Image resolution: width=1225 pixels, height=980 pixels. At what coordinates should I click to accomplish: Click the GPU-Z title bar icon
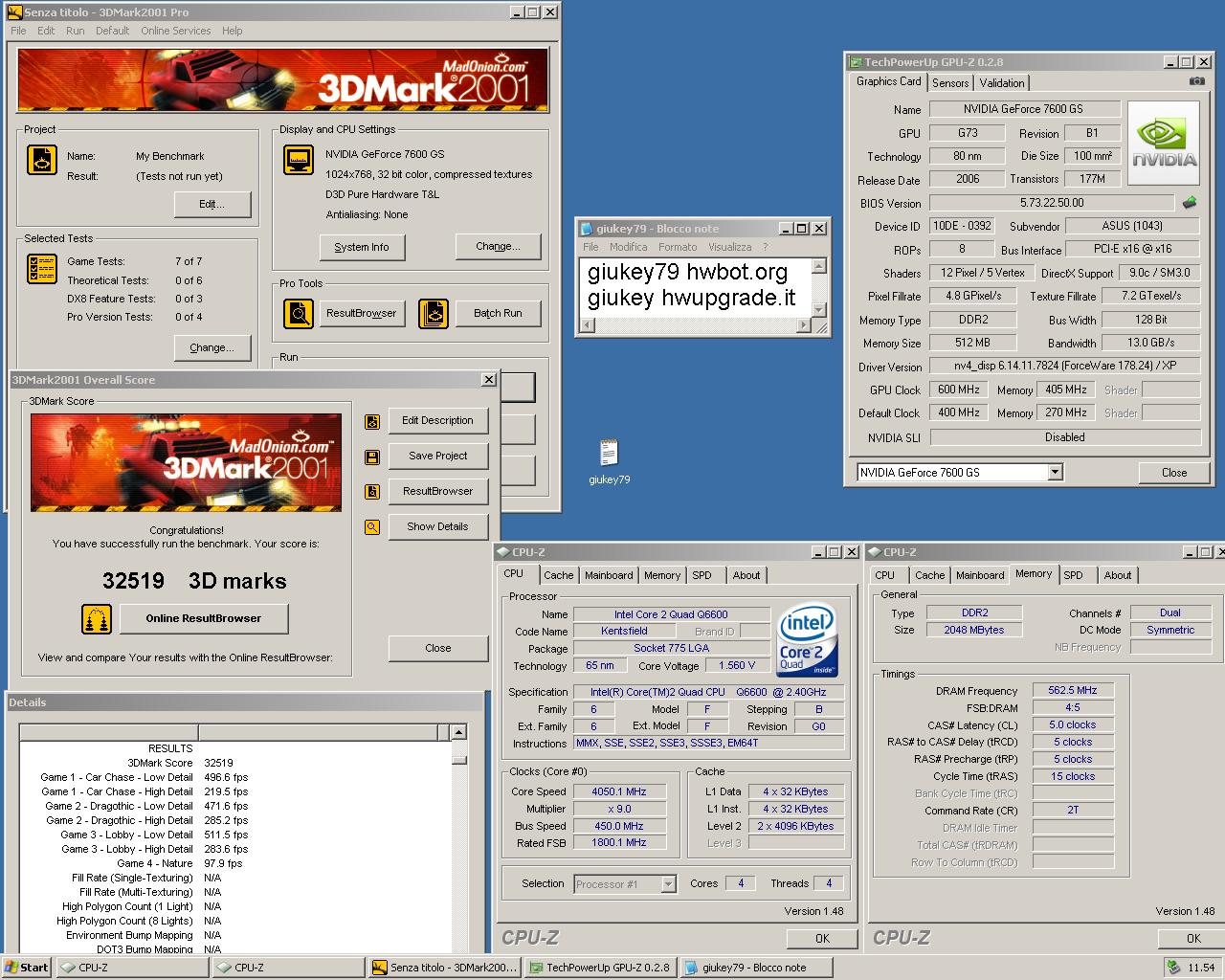[856, 62]
